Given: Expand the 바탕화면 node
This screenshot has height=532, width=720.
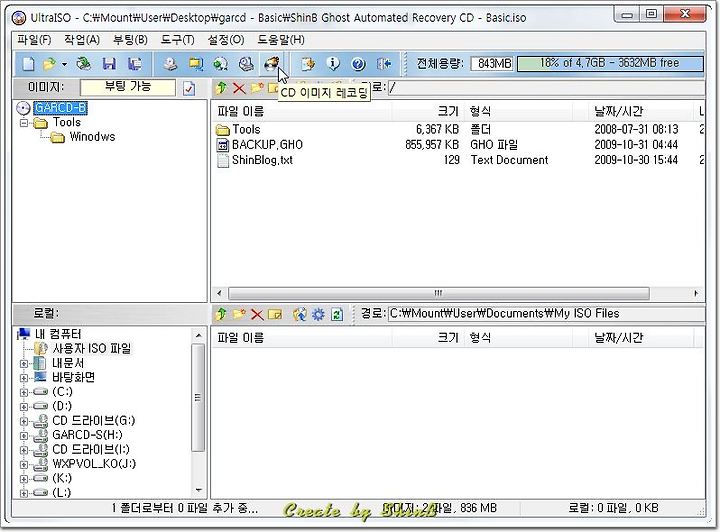Looking at the screenshot, I should [x=24, y=378].
